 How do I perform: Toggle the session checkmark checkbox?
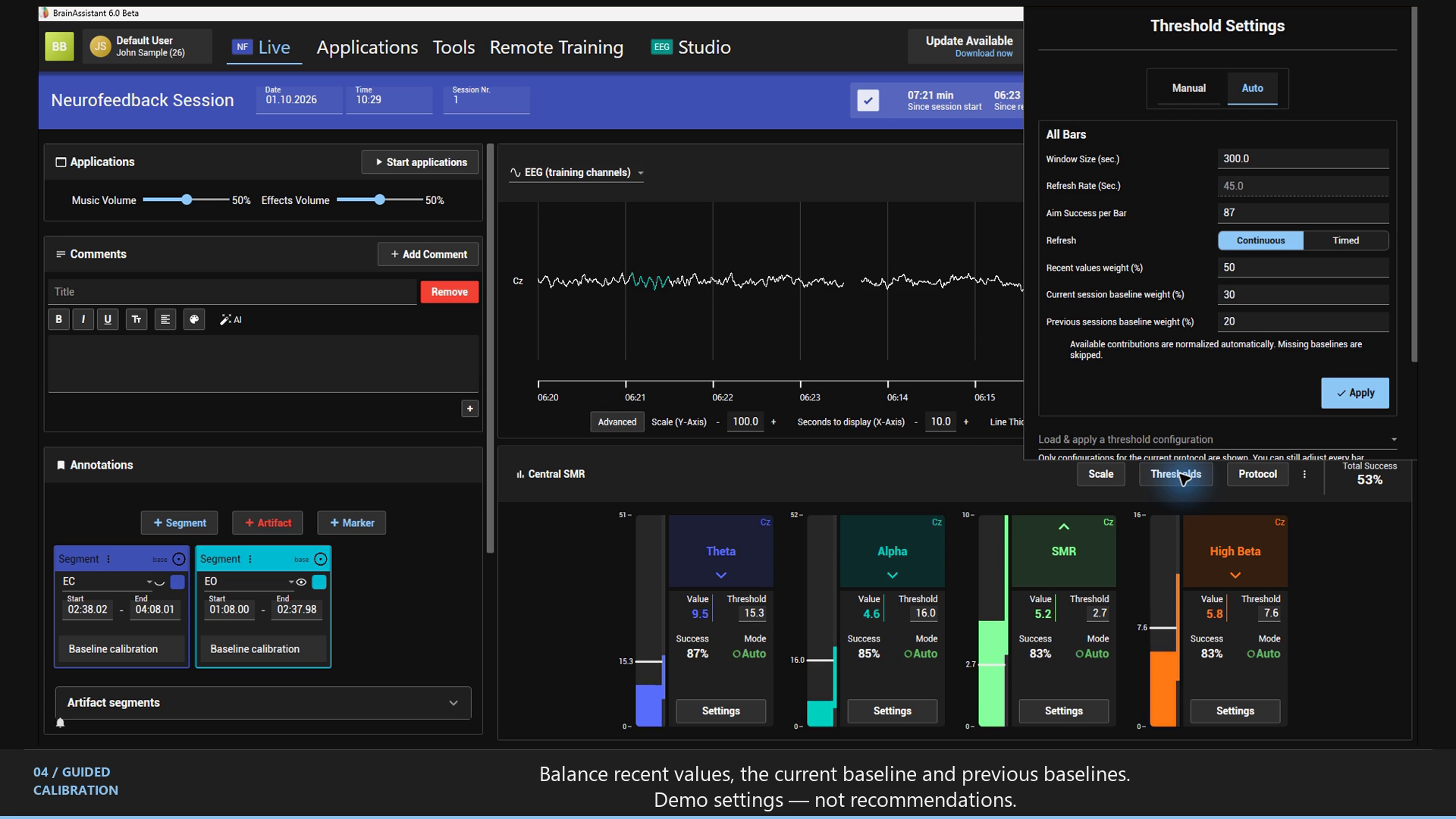868,100
